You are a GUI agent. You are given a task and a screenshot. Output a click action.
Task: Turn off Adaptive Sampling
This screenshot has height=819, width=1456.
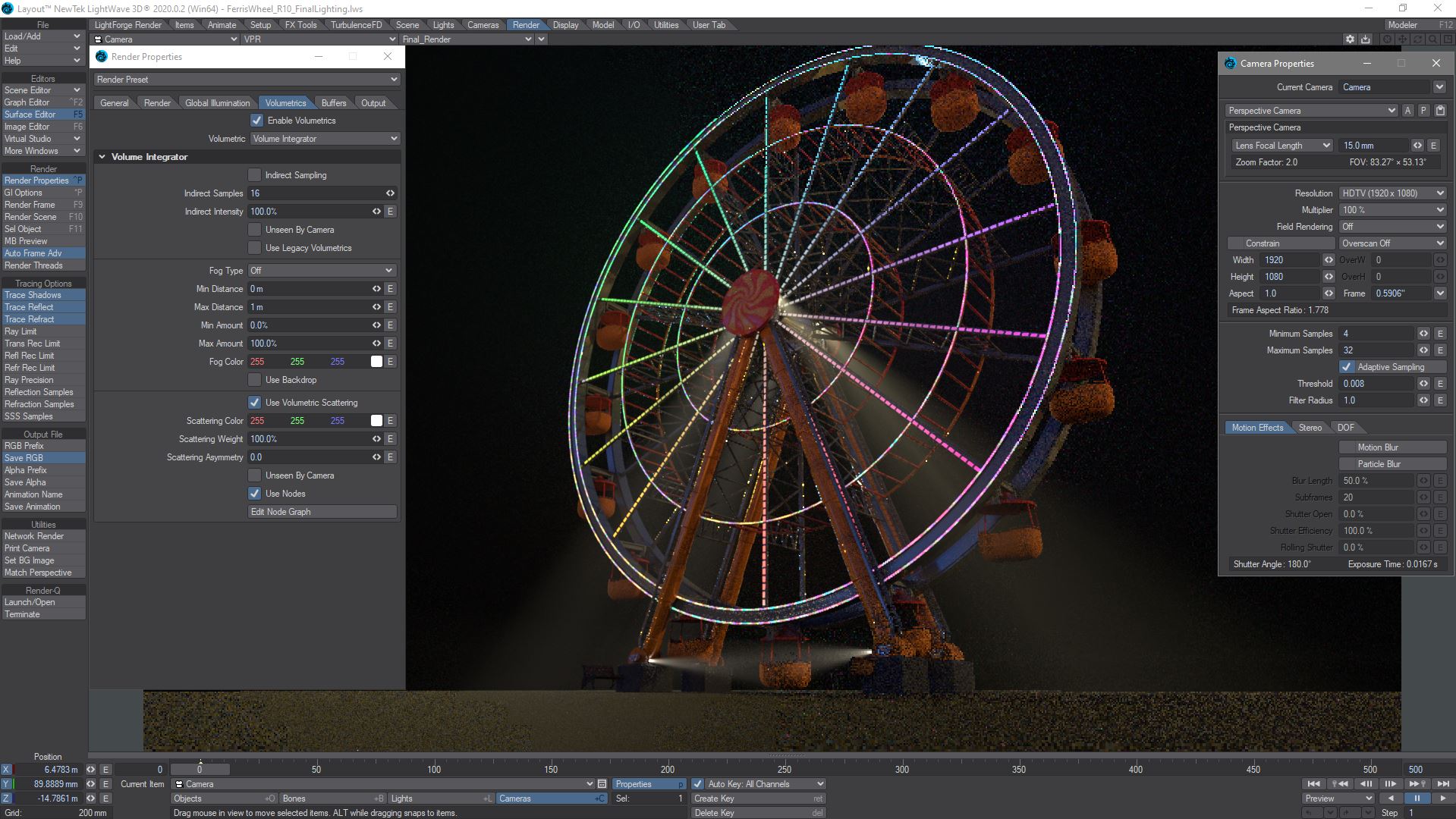coord(1346,367)
